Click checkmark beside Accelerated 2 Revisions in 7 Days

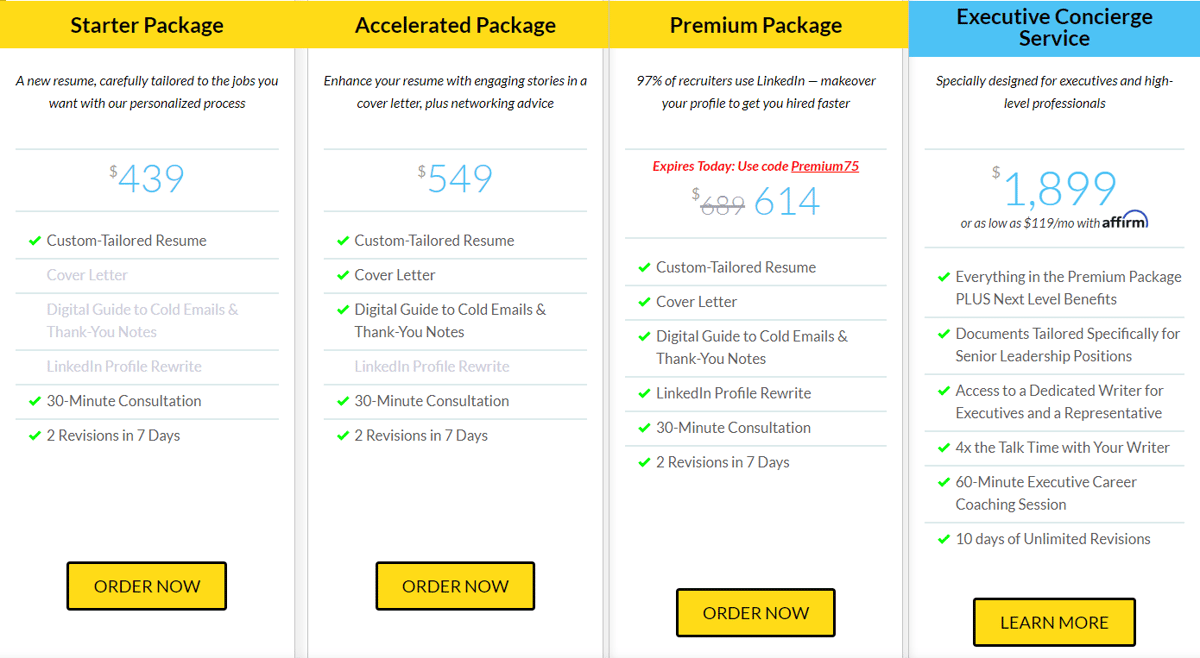coord(343,436)
